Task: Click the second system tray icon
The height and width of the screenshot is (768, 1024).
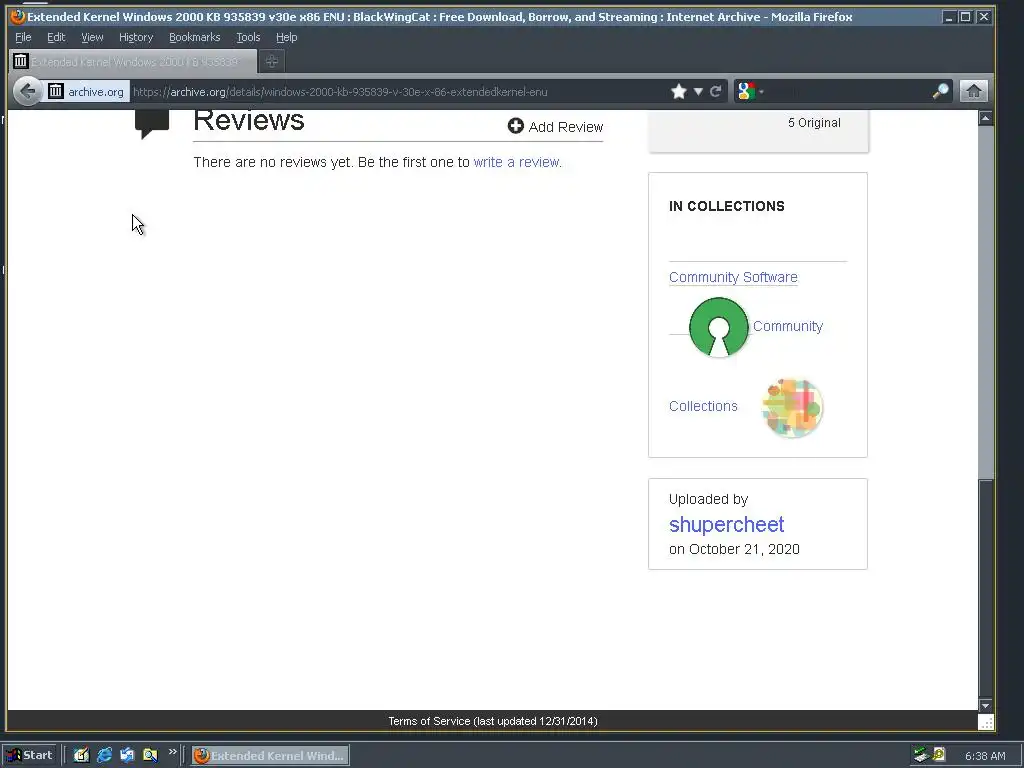Action: click(x=939, y=755)
